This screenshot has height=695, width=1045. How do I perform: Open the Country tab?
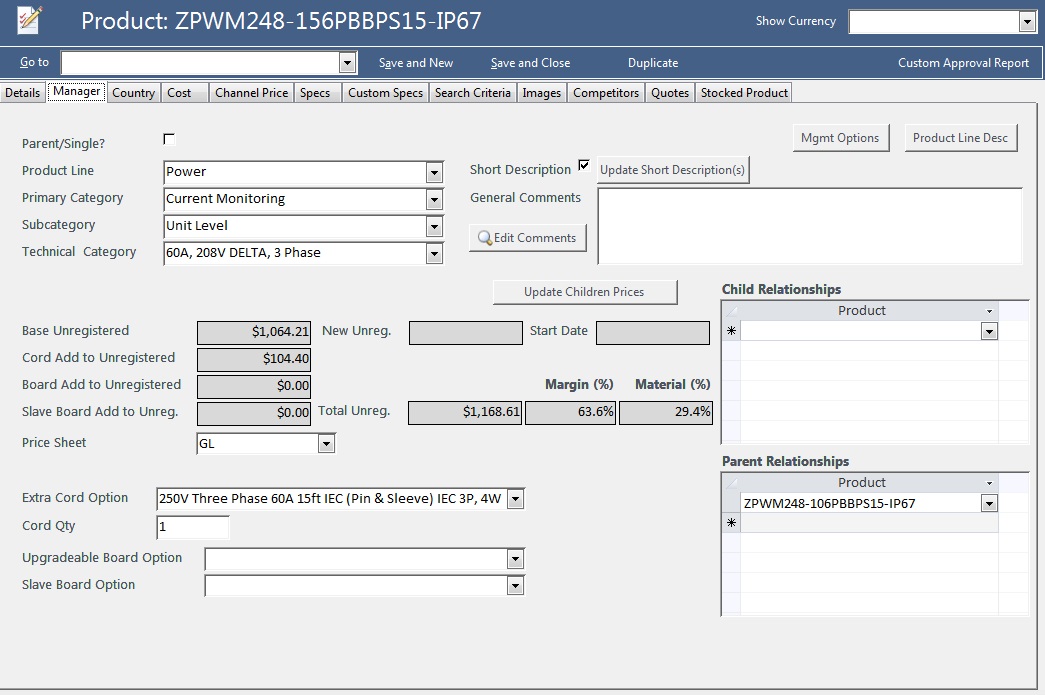click(133, 93)
